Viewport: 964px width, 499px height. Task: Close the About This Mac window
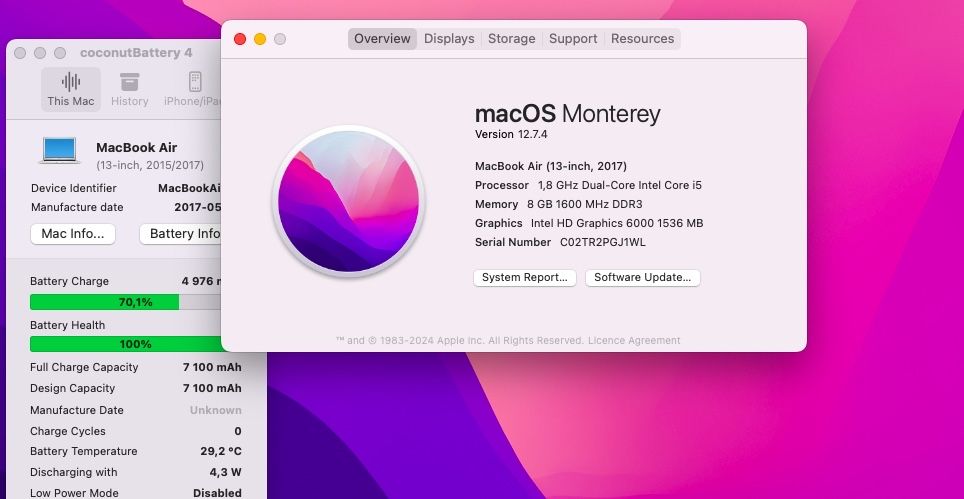point(240,39)
